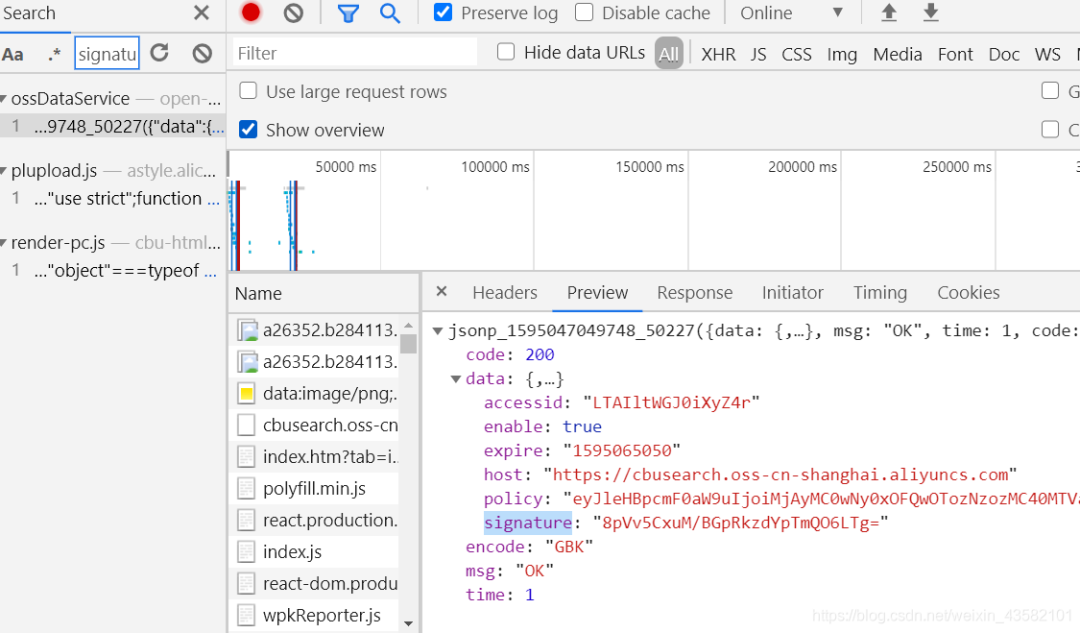Image resolution: width=1080 pixels, height=633 pixels.
Task: Filter requests by XHR
Action: coord(718,54)
